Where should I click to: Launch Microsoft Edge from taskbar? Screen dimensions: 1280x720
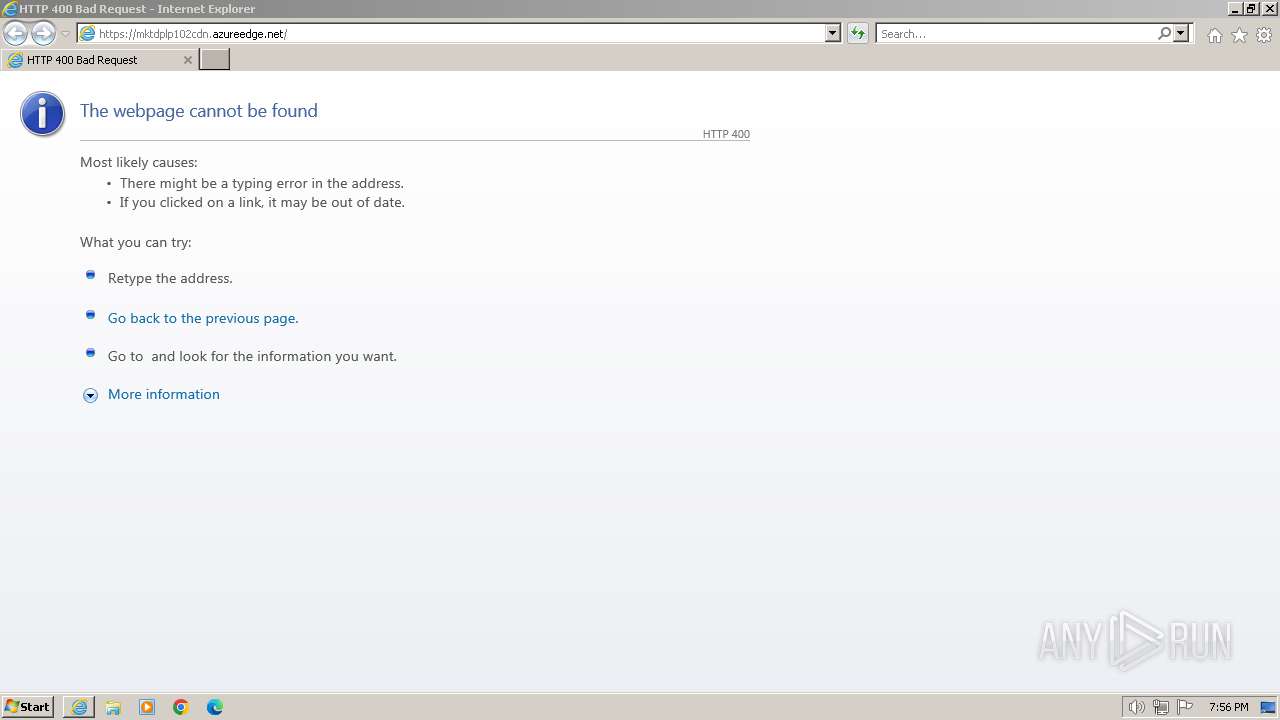click(215, 707)
